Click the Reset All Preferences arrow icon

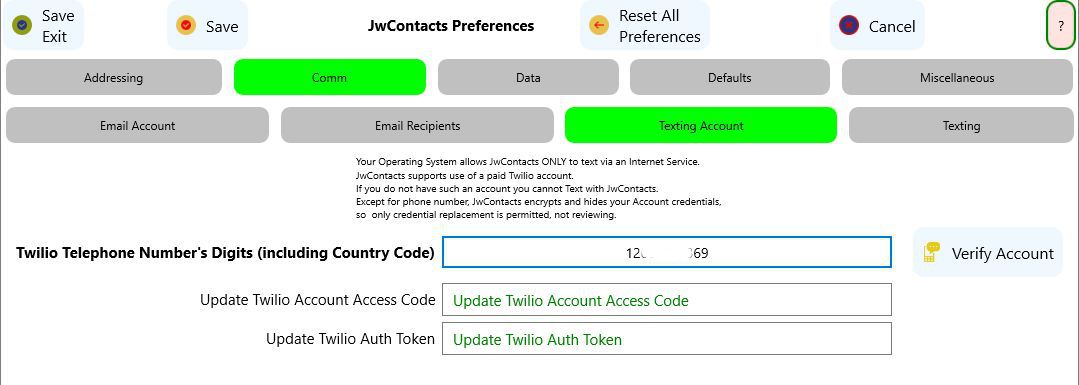599,25
